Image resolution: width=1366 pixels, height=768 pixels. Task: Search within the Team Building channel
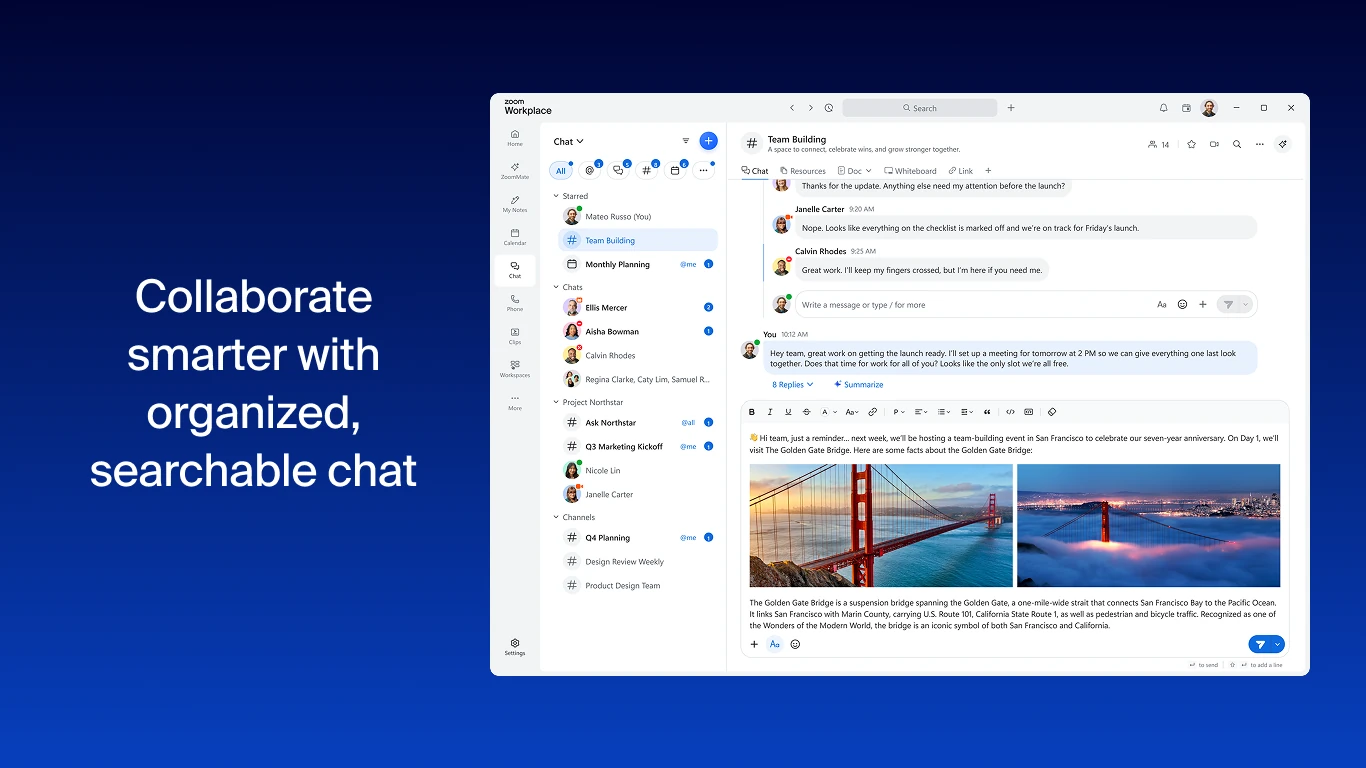1237,144
